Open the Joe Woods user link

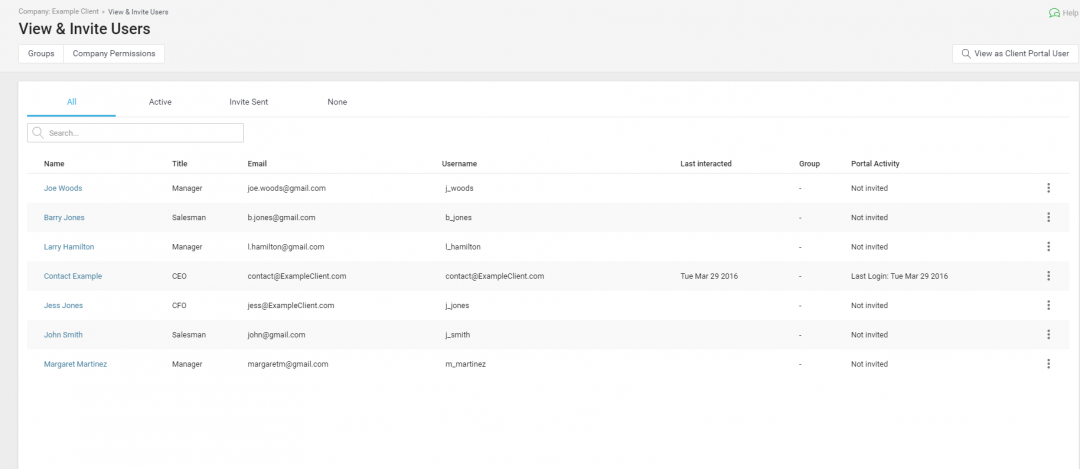(x=63, y=188)
